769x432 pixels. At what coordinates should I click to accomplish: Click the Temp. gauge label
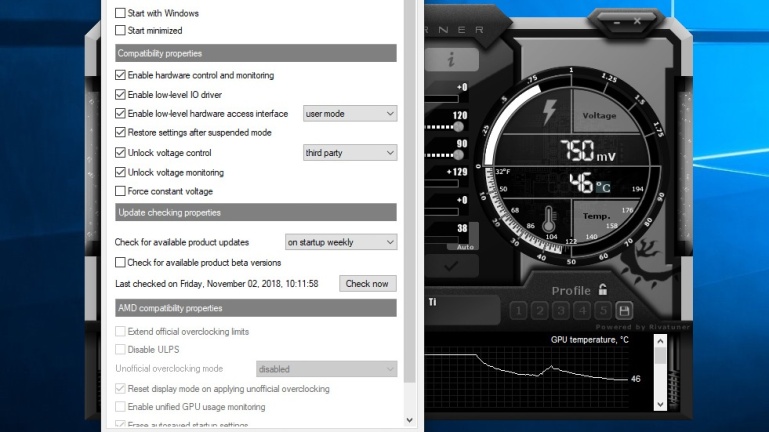pos(596,216)
